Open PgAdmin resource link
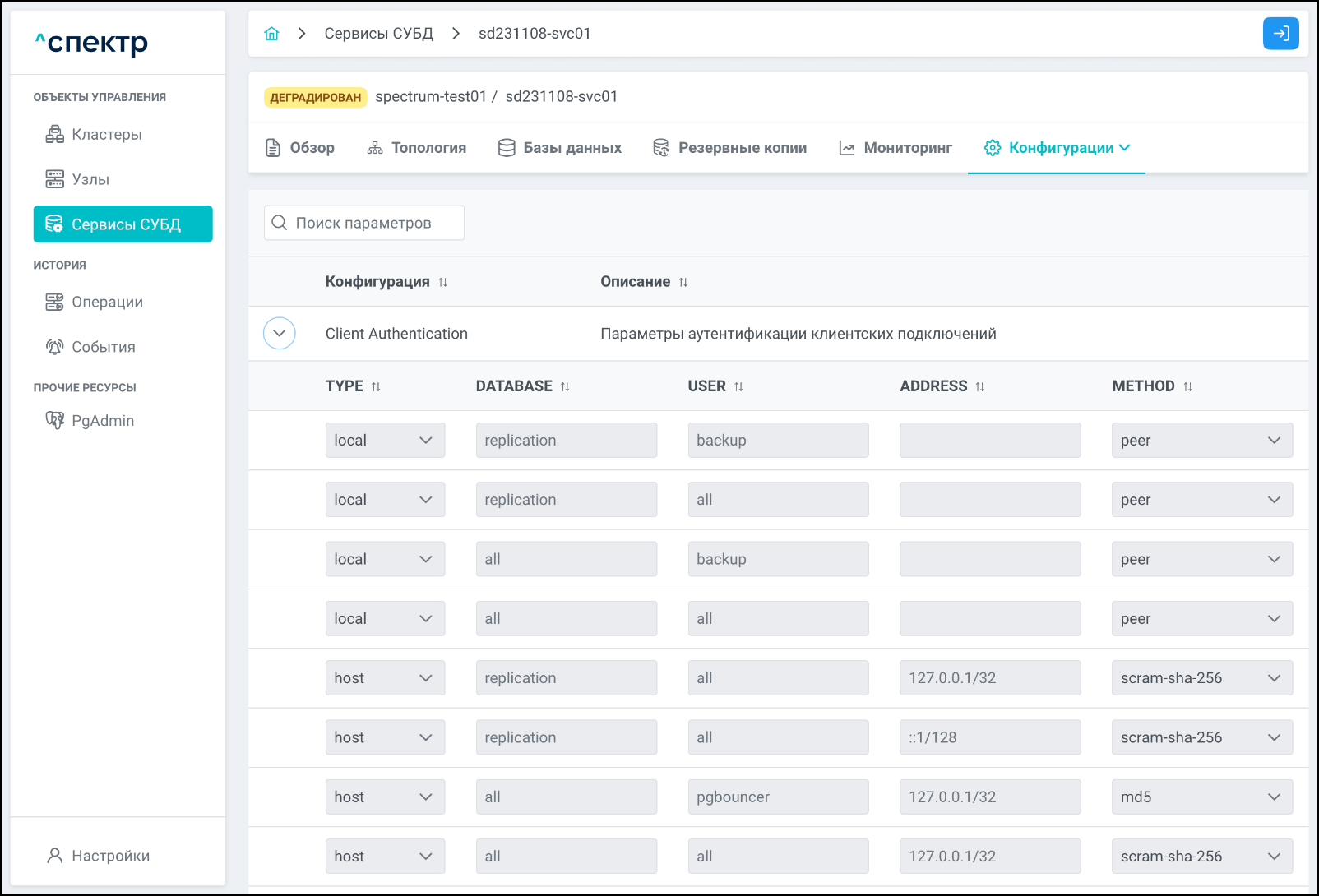 click(x=102, y=421)
